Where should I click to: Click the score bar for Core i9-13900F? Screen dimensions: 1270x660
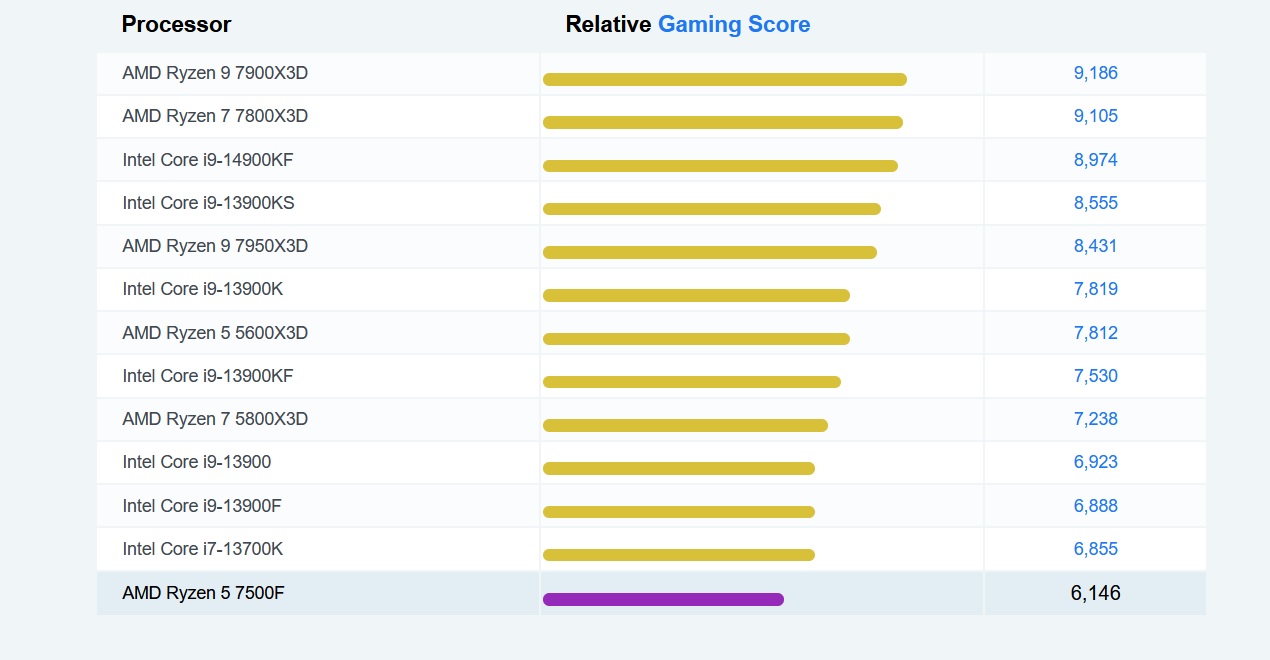tap(679, 512)
